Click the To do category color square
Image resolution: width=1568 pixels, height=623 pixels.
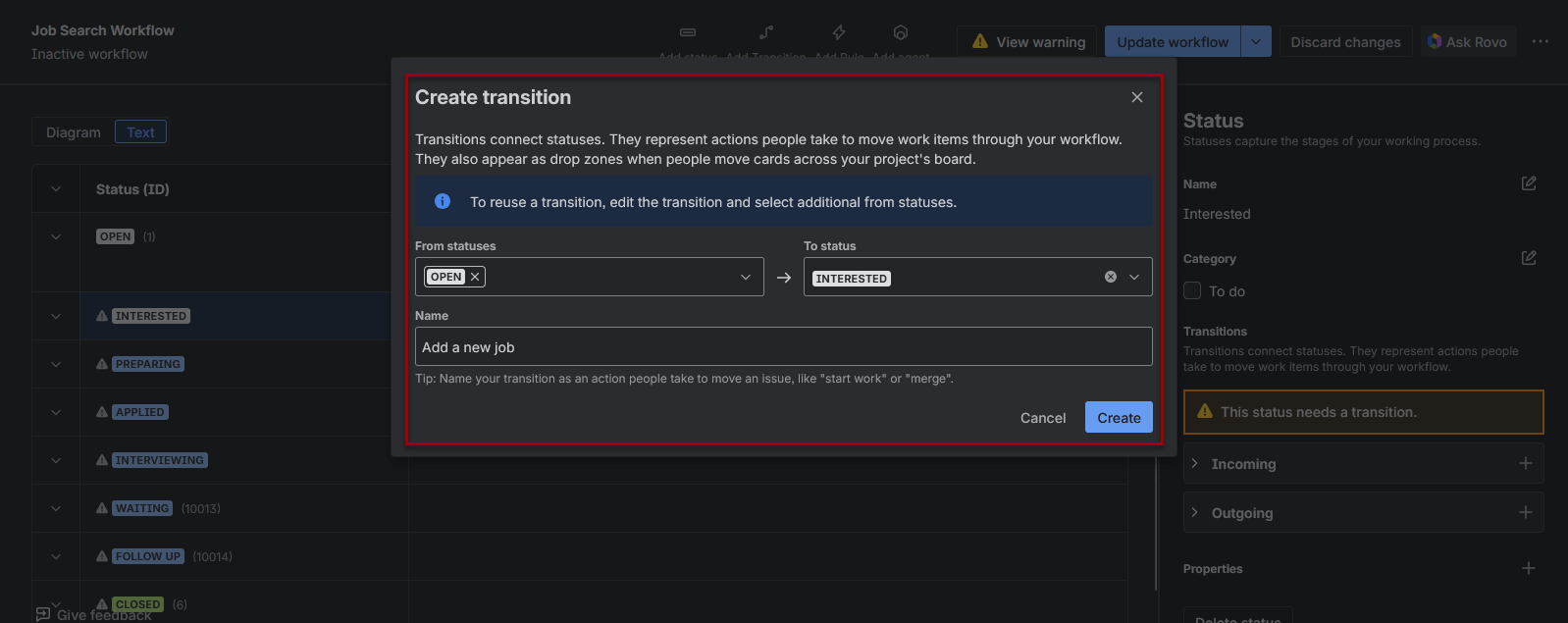[x=1192, y=290]
